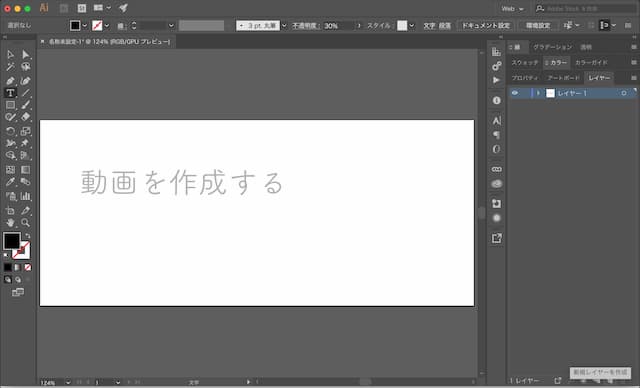Select the レイヤー tab

[599, 78]
